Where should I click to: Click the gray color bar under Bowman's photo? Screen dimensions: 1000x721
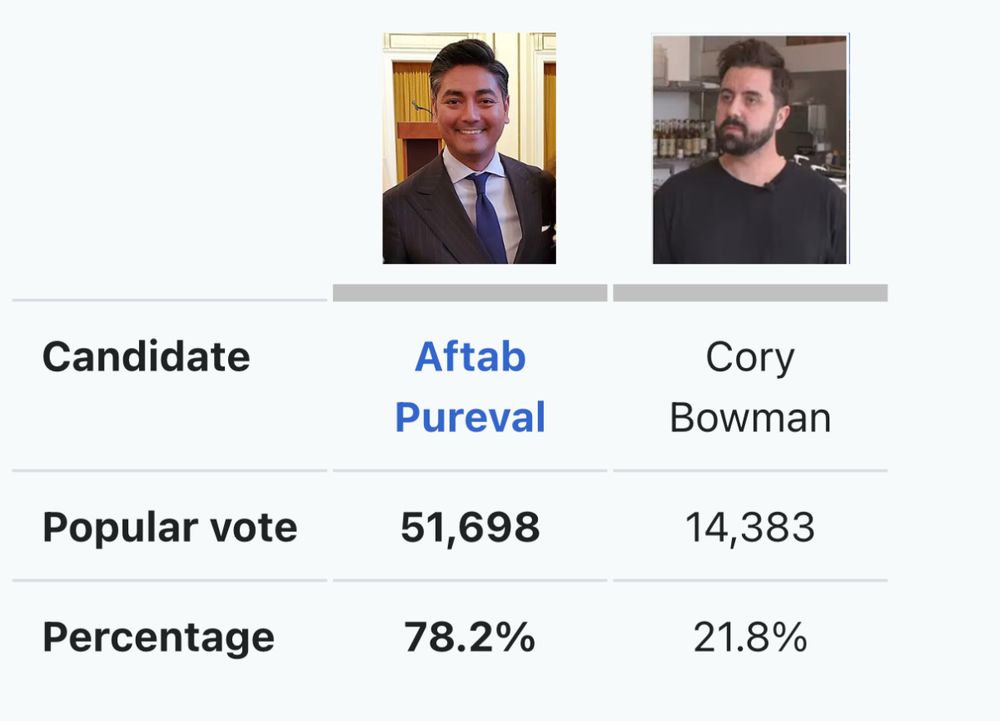pyautogui.click(x=750, y=293)
